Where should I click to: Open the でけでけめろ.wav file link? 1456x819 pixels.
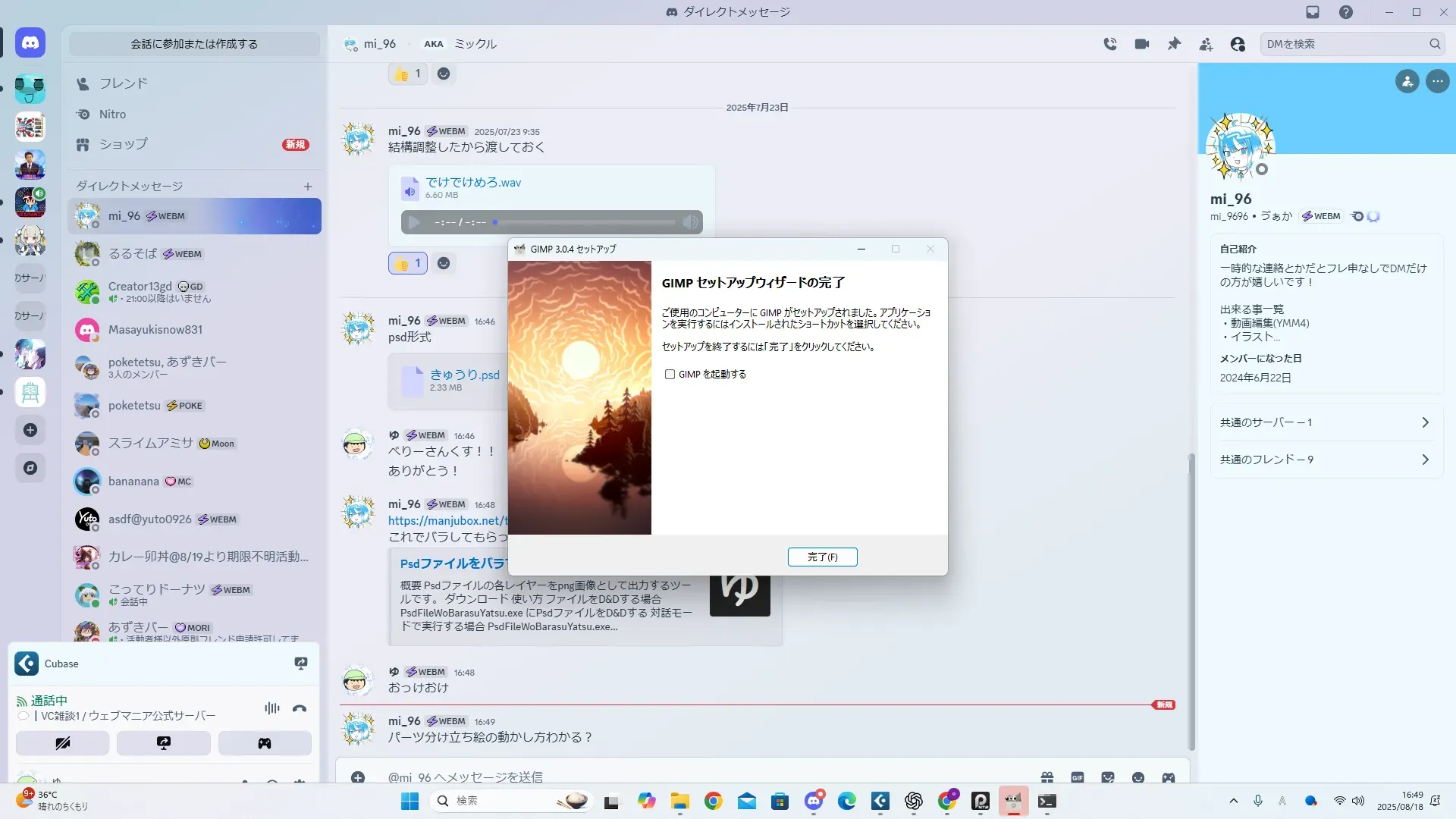tap(473, 182)
